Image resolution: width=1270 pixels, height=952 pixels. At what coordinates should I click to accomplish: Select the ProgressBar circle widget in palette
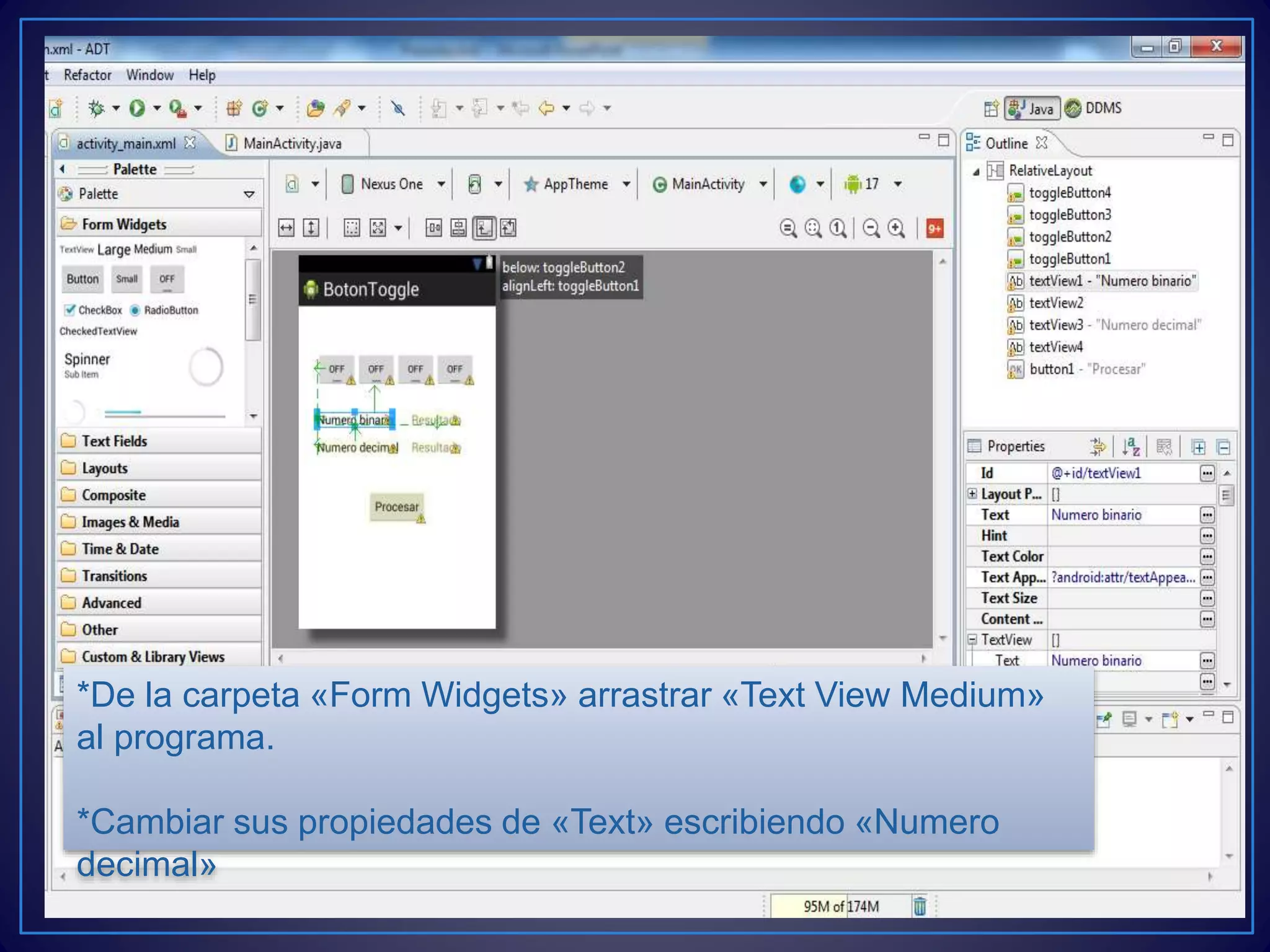[206, 367]
